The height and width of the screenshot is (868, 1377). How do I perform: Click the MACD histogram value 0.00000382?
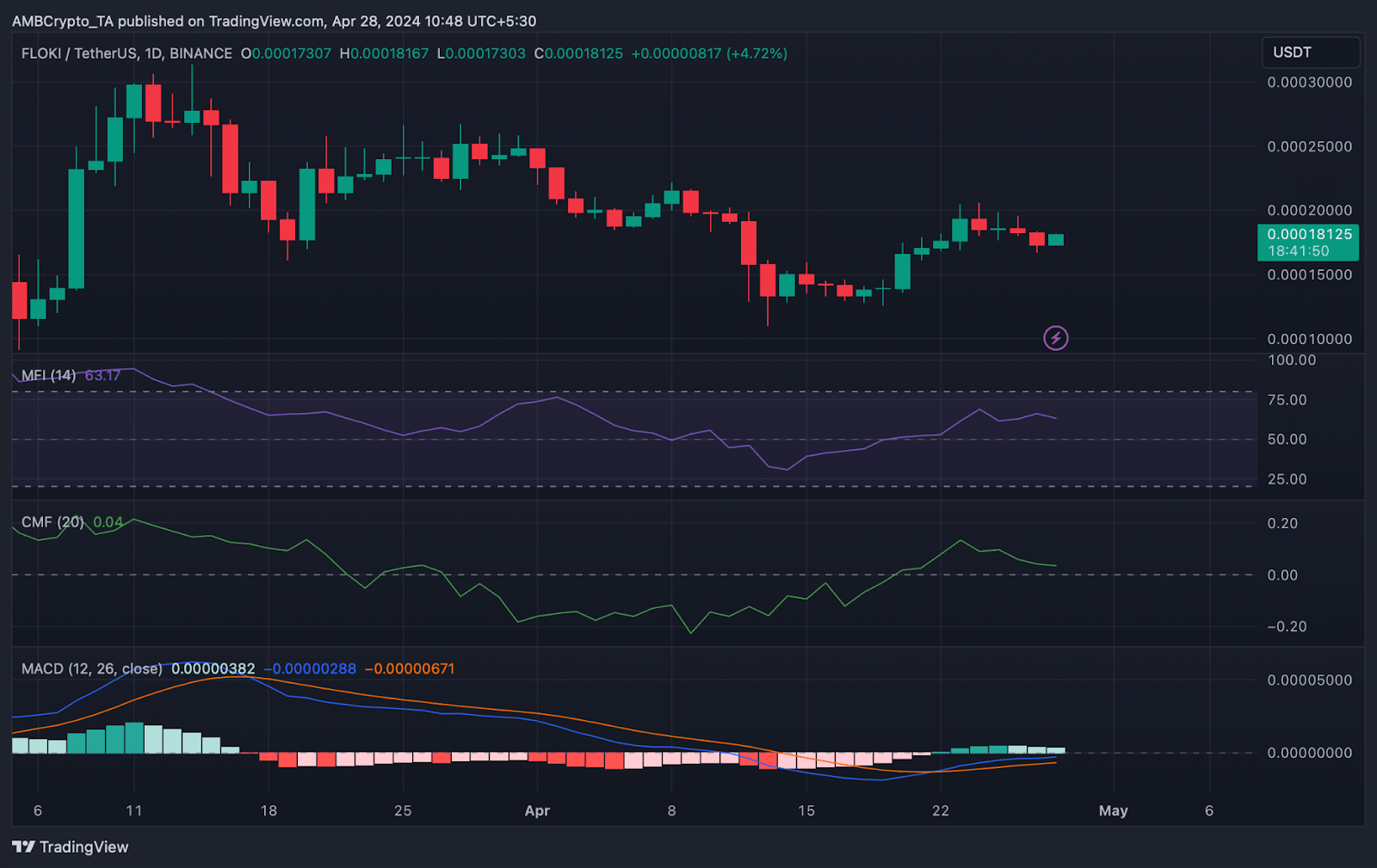(x=213, y=668)
